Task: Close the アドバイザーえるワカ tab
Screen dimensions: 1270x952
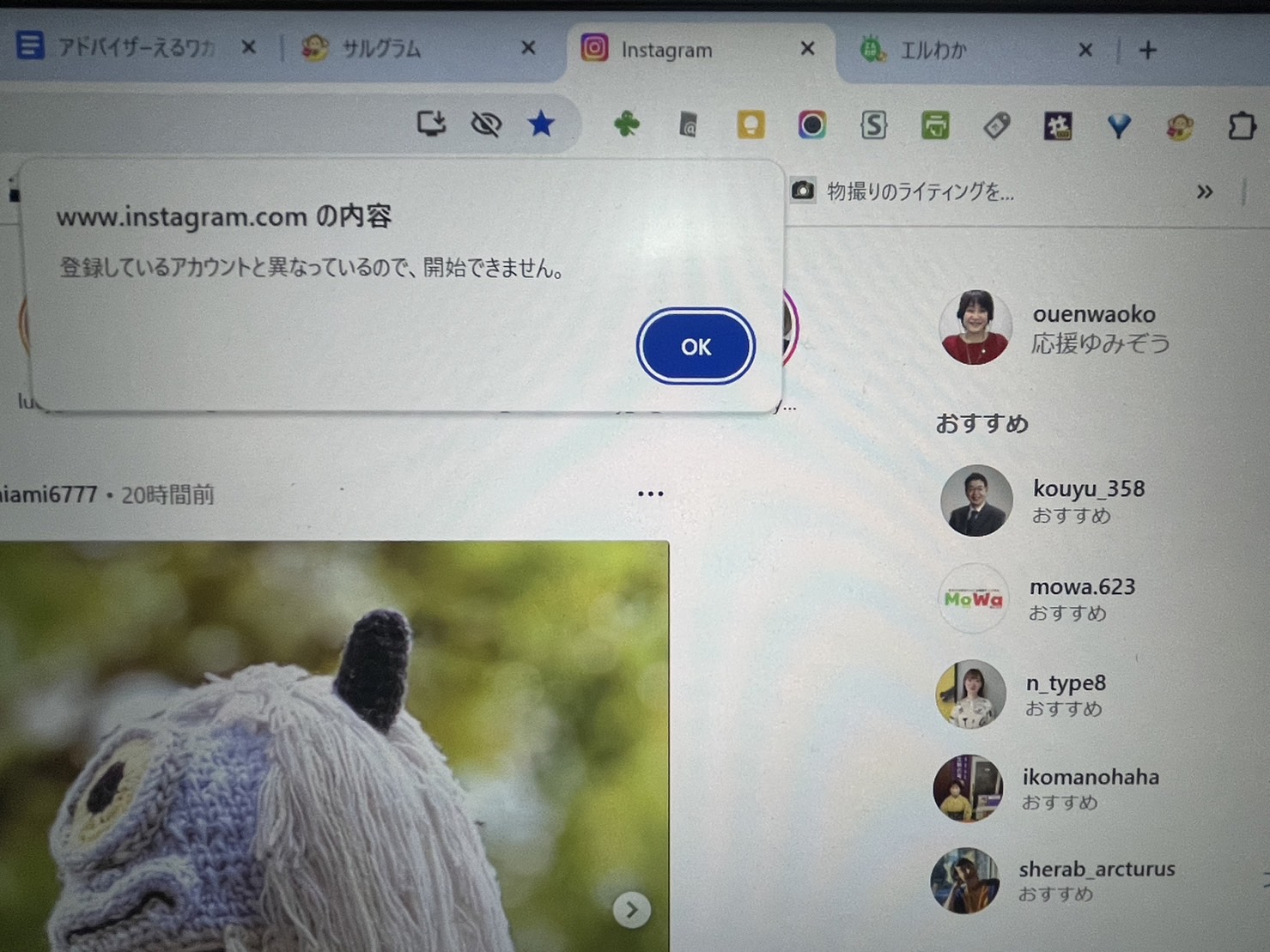Action: tap(248, 47)
